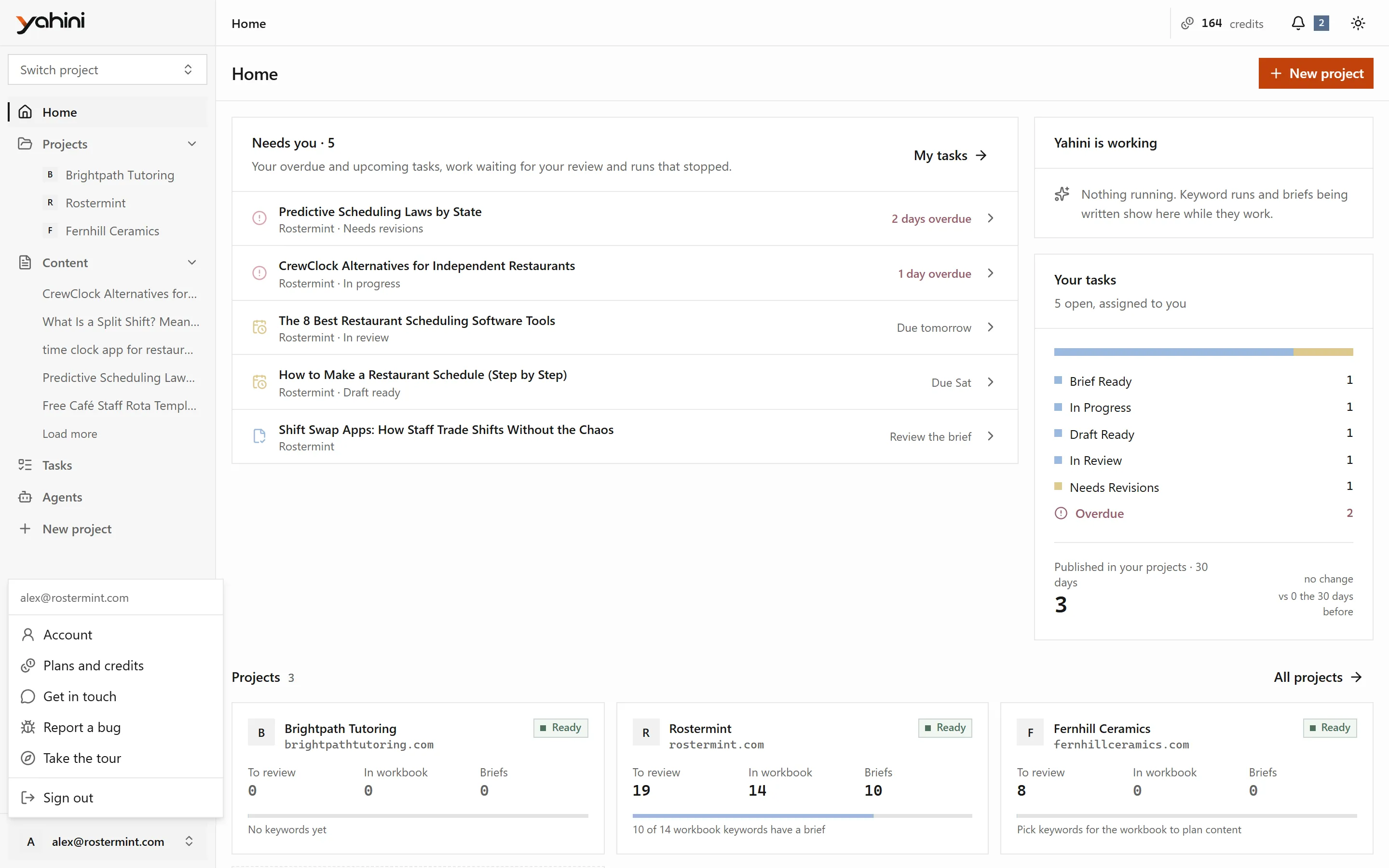Click the Agents robot icon in sidebar

[25, 497]
